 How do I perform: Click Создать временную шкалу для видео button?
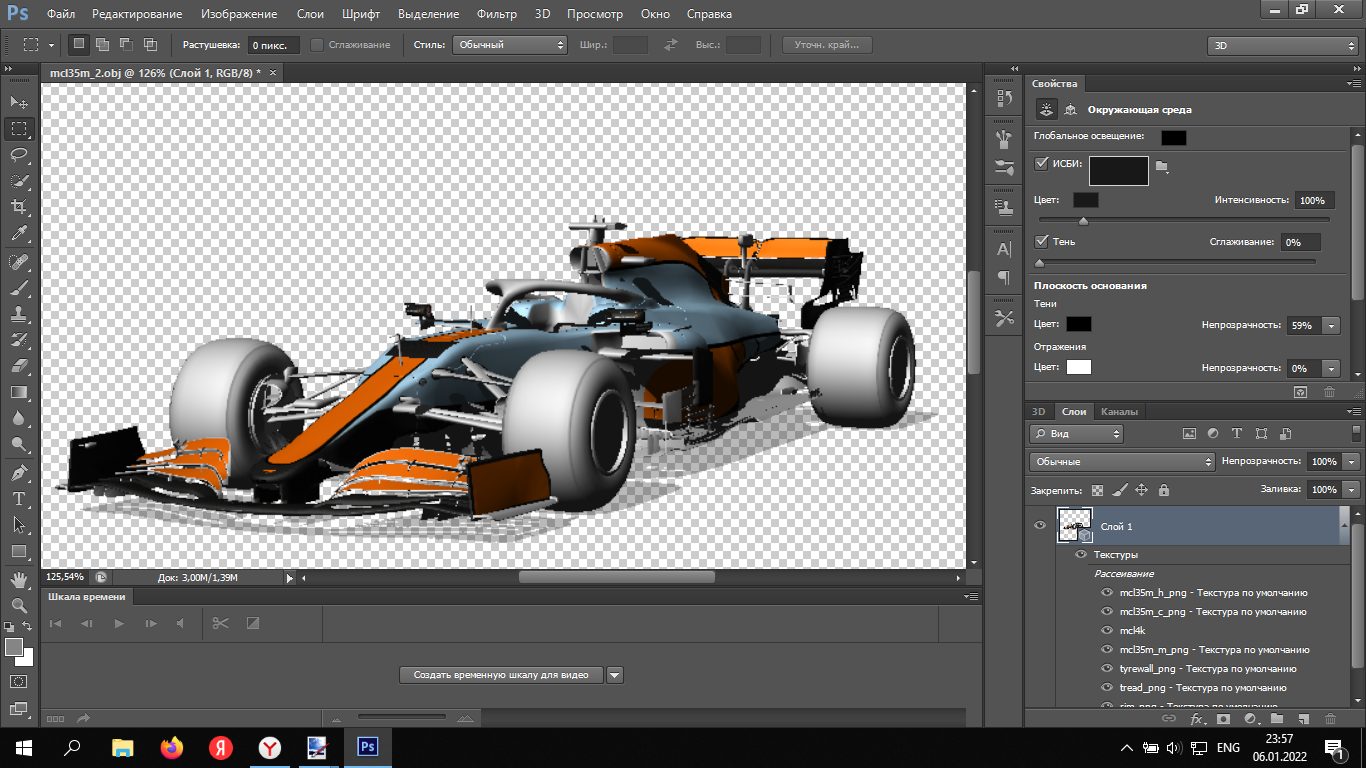pos(501,675)
